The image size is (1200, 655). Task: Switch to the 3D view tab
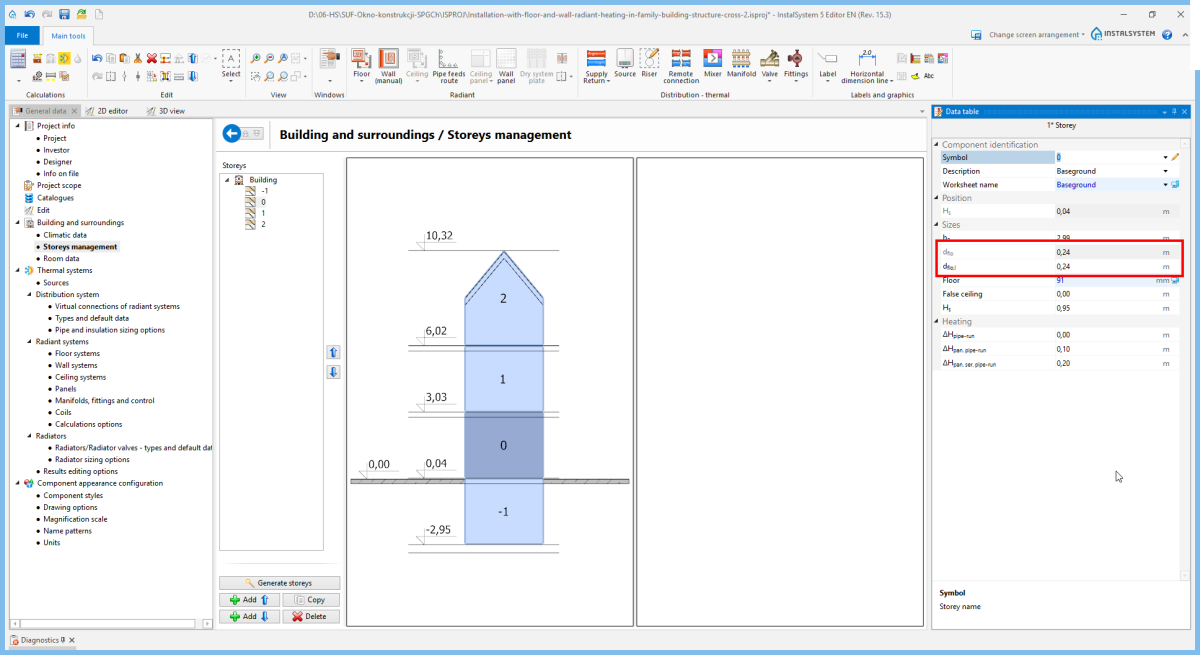pyautogui.click(x=166, y=111)
